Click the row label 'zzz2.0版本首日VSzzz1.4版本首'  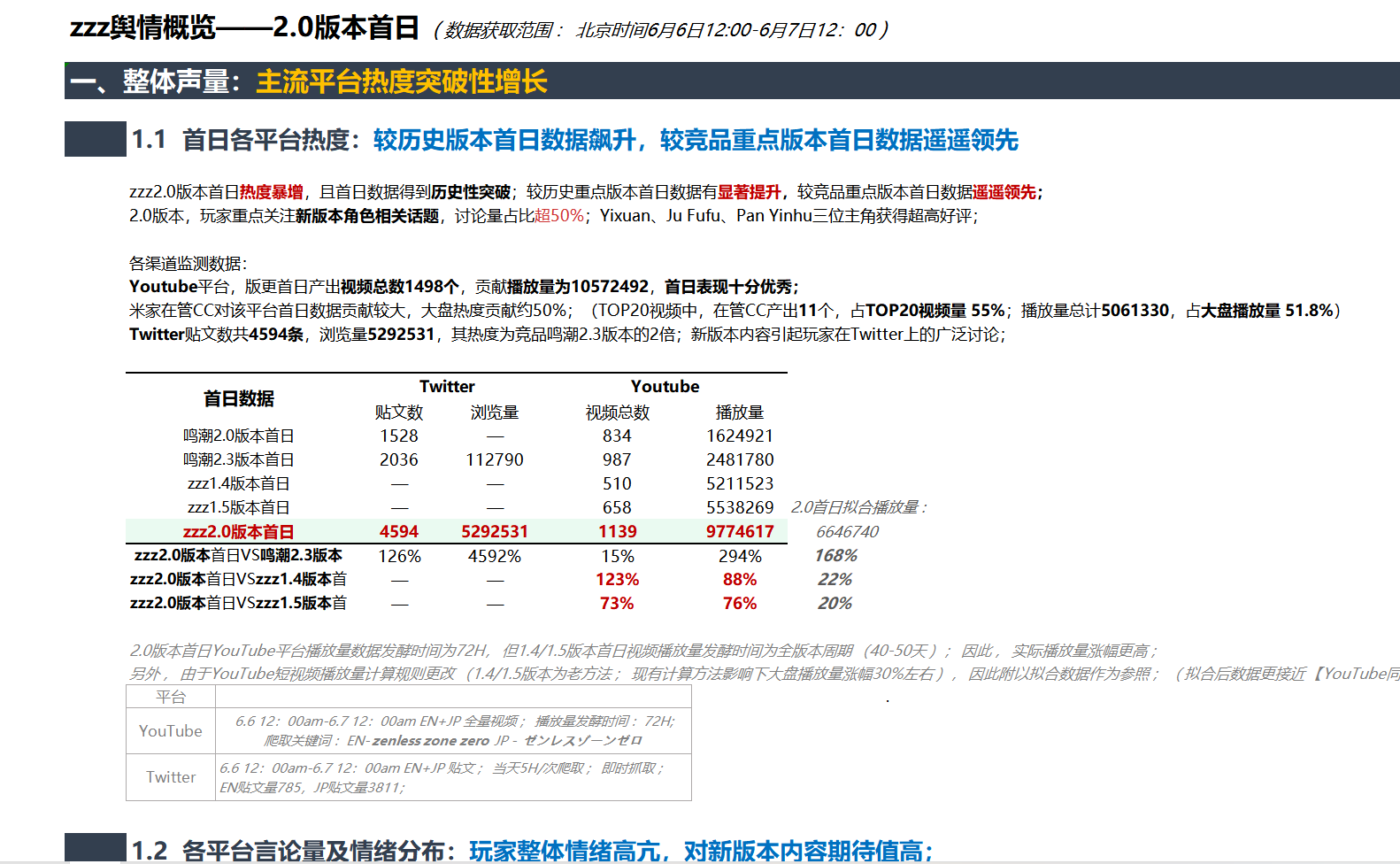(x=239, y=579)
